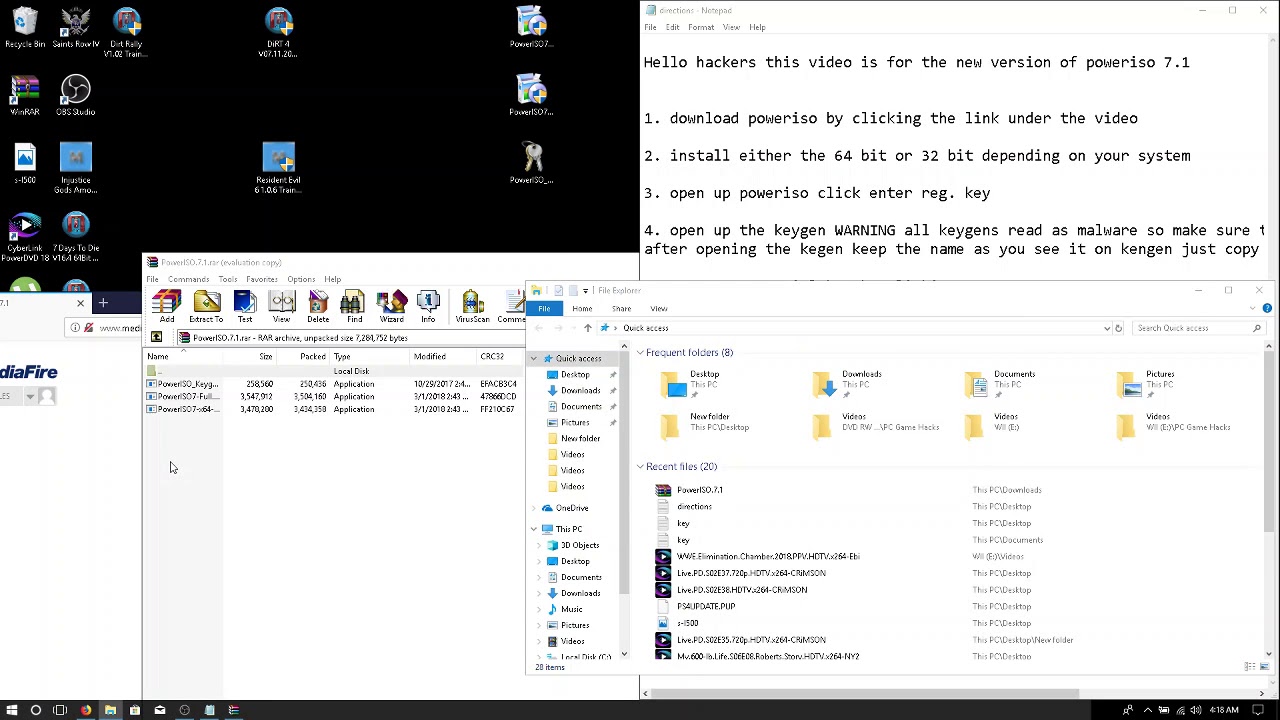Open Saints Row IV desktop icon
The height and width of the screenshot is (720, 1280).
click(x=76, y=28)
